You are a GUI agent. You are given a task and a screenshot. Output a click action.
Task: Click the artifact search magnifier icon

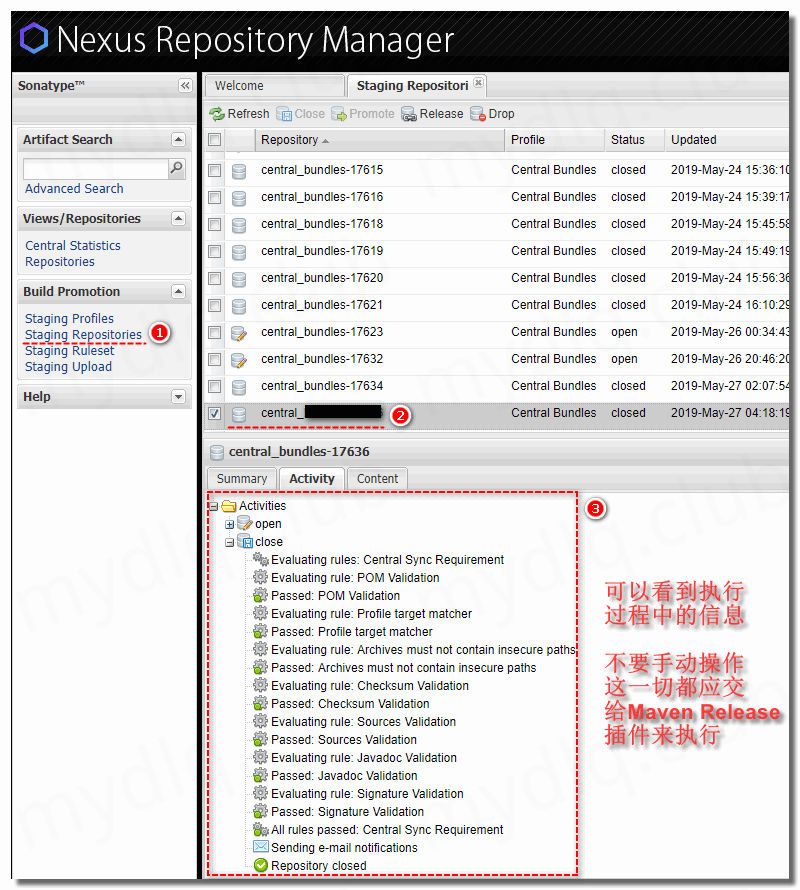click(177, 168)
